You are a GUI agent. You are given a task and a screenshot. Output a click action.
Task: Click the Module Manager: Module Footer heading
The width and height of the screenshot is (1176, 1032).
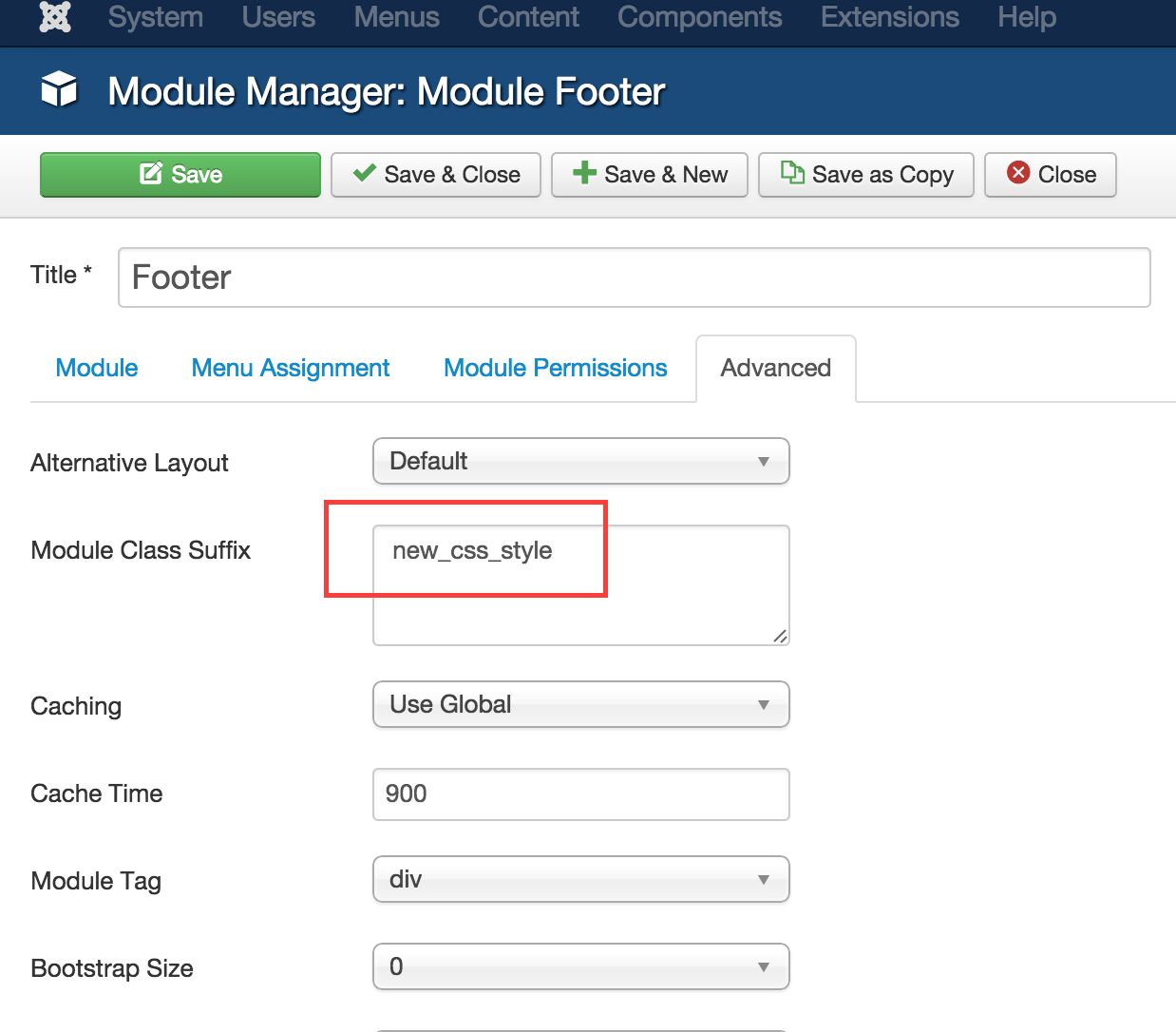click(x=387, y=91)
